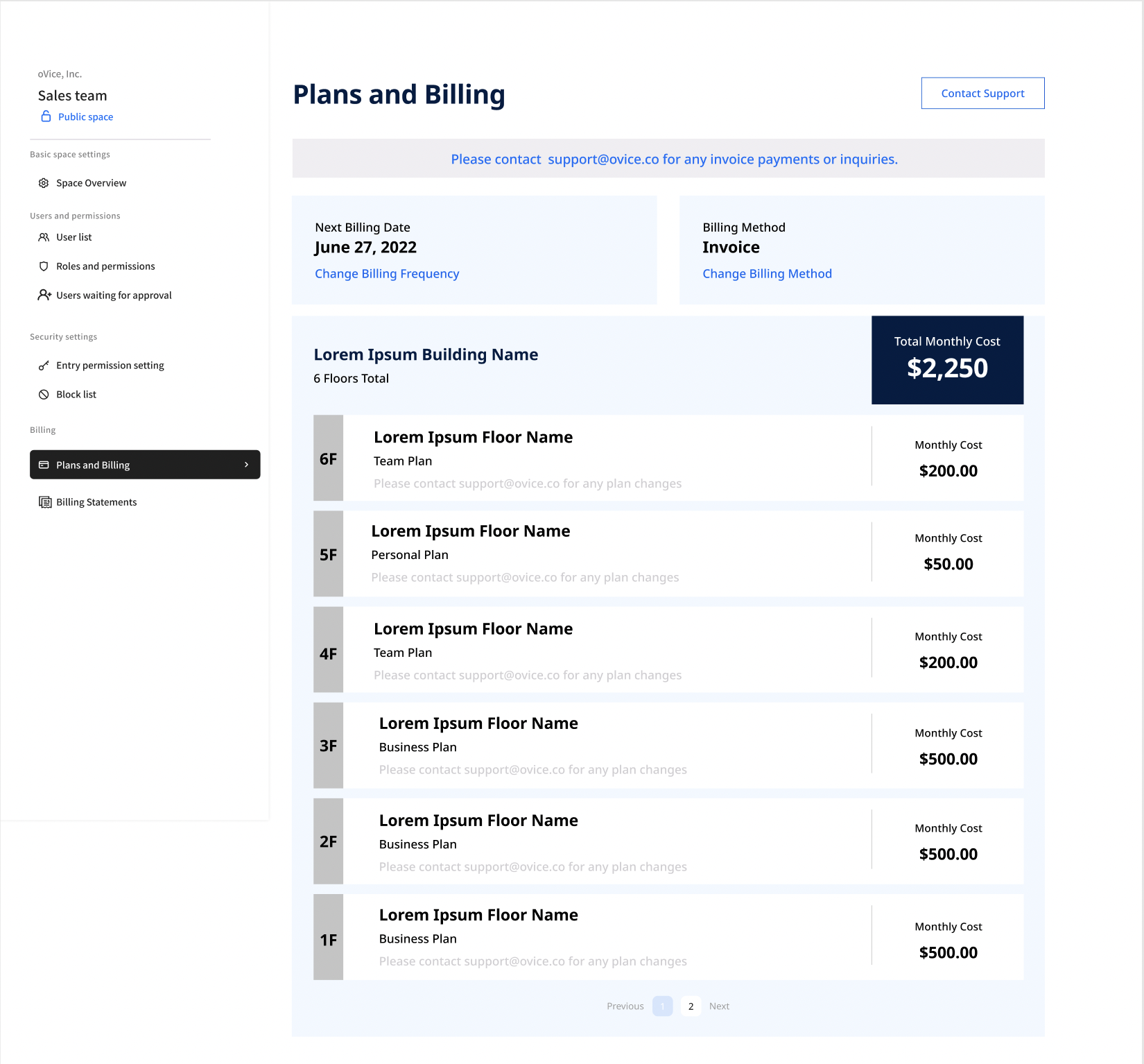
Task: Click the blocked circle icon for Block list
Action: pyautogui.click(x=44, y=395)
